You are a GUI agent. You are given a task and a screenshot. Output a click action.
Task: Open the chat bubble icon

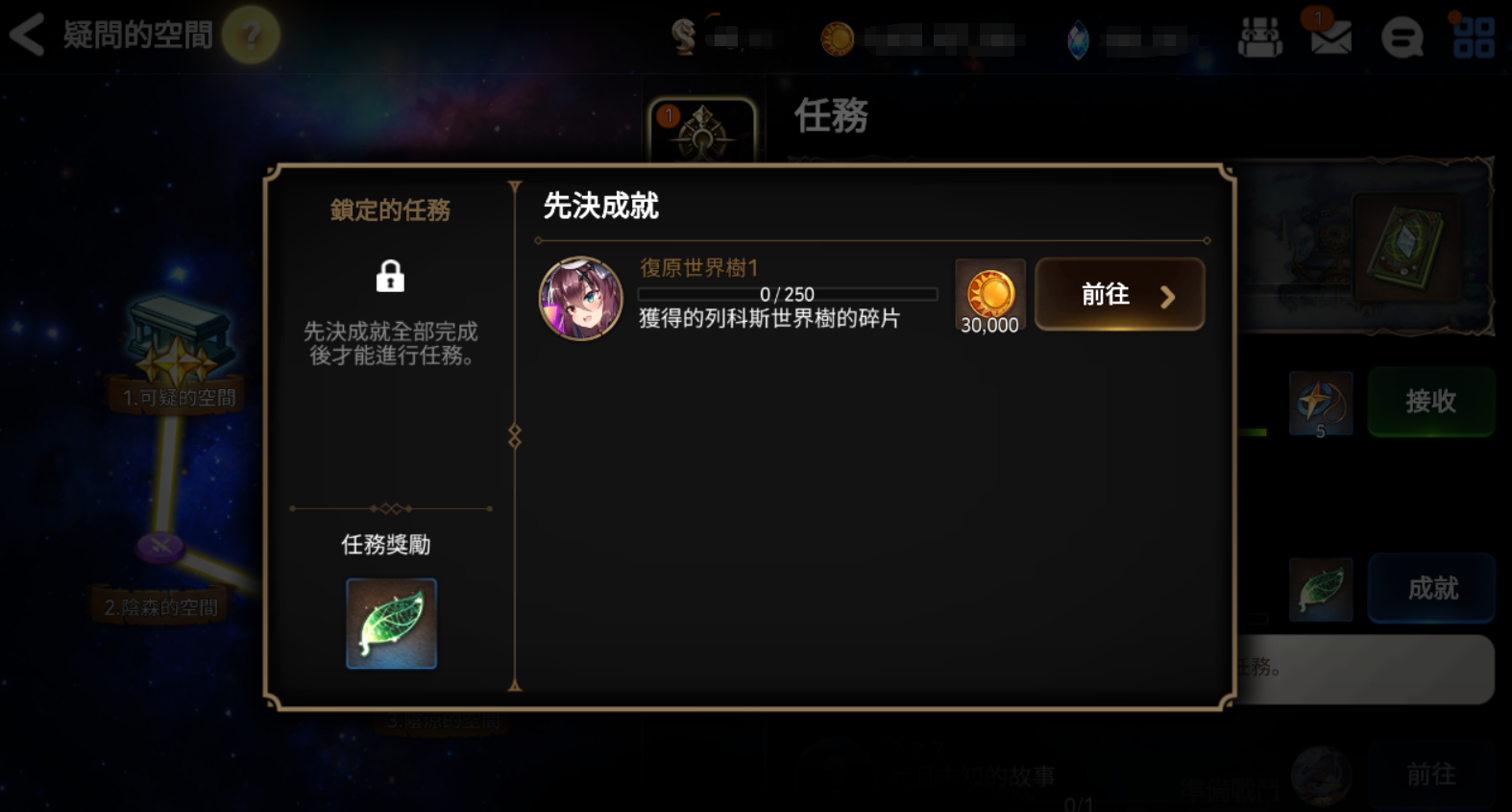point(1402,38)
